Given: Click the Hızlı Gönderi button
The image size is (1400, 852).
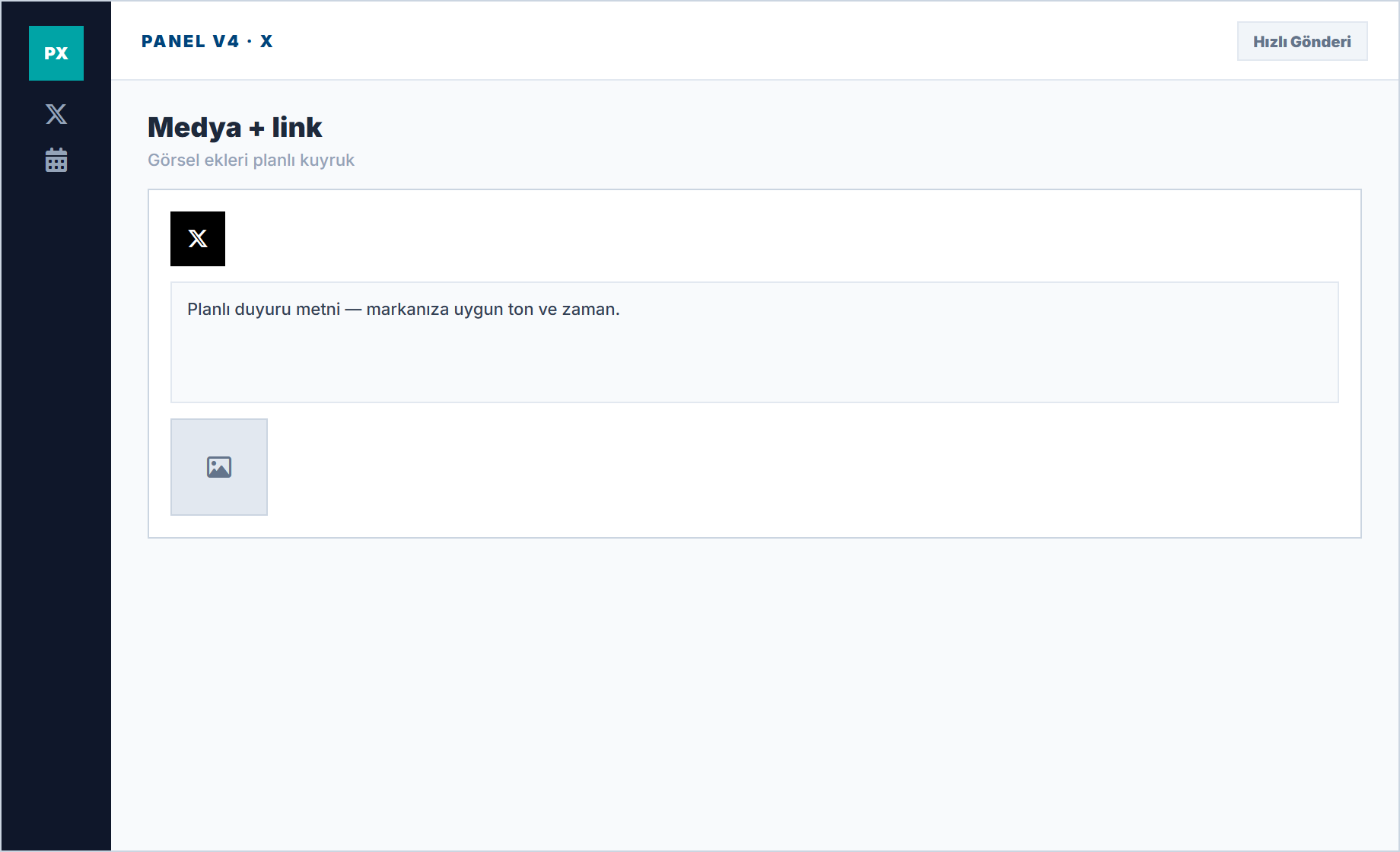Looking at the screenshot, I should tap(1302, 41).
